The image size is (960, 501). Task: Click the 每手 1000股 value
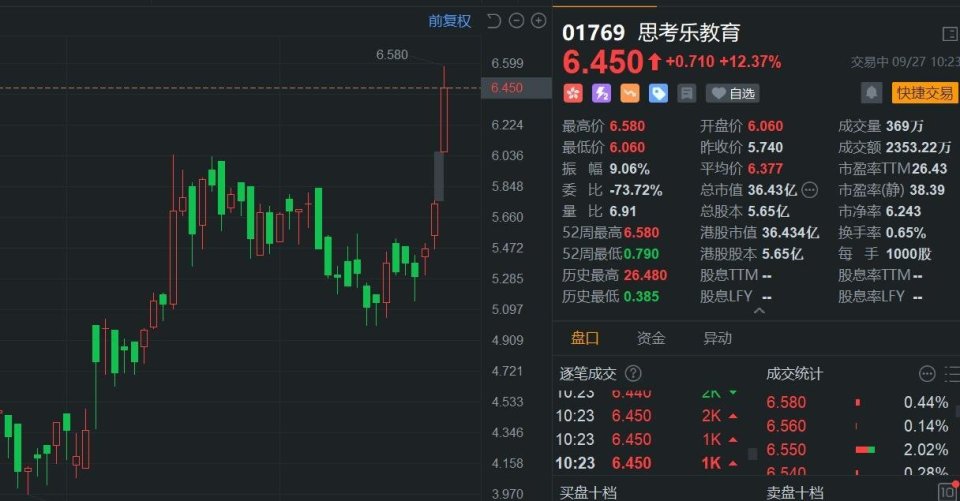pos(909,254)
